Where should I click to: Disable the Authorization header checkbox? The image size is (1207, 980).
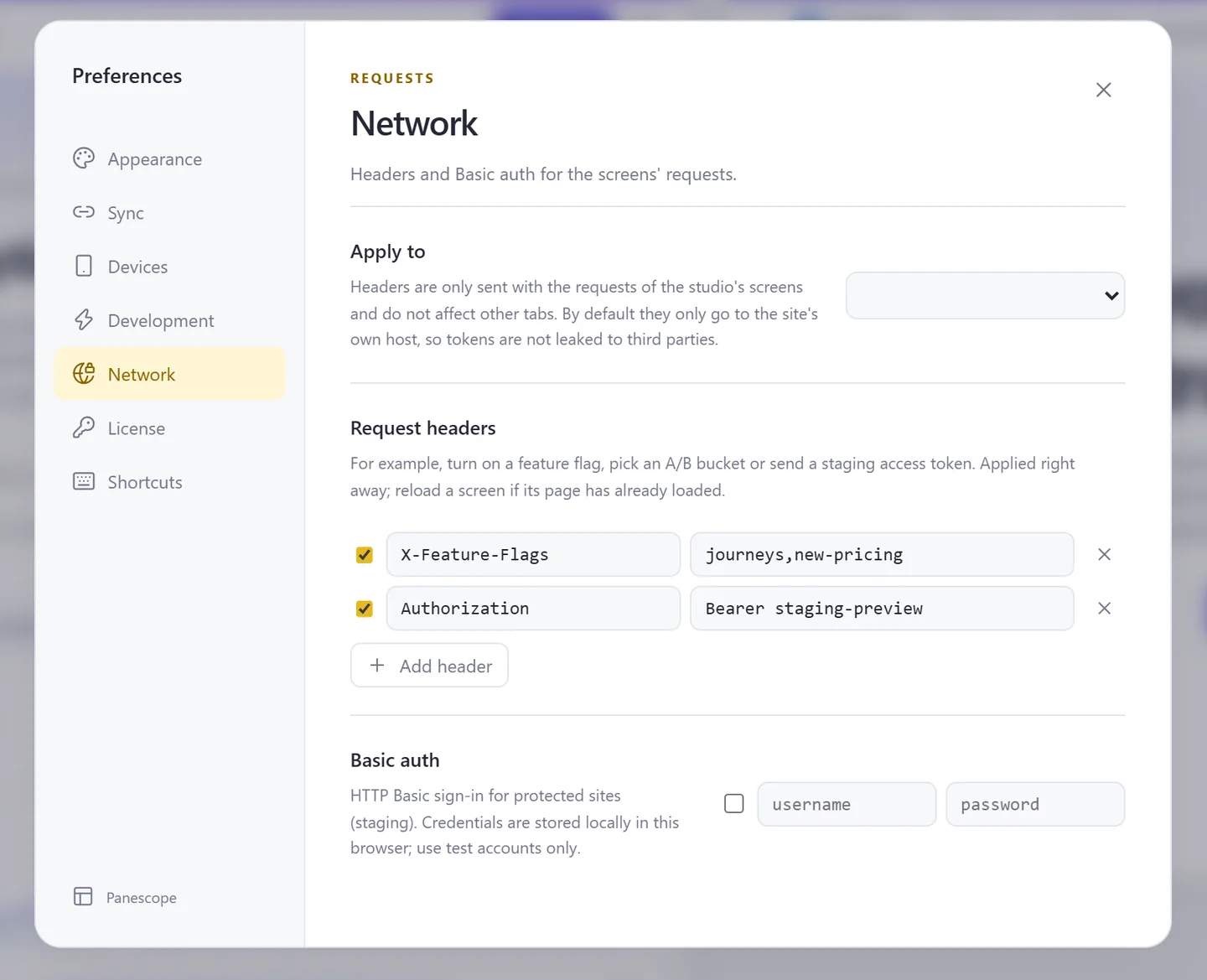point(365,609)
